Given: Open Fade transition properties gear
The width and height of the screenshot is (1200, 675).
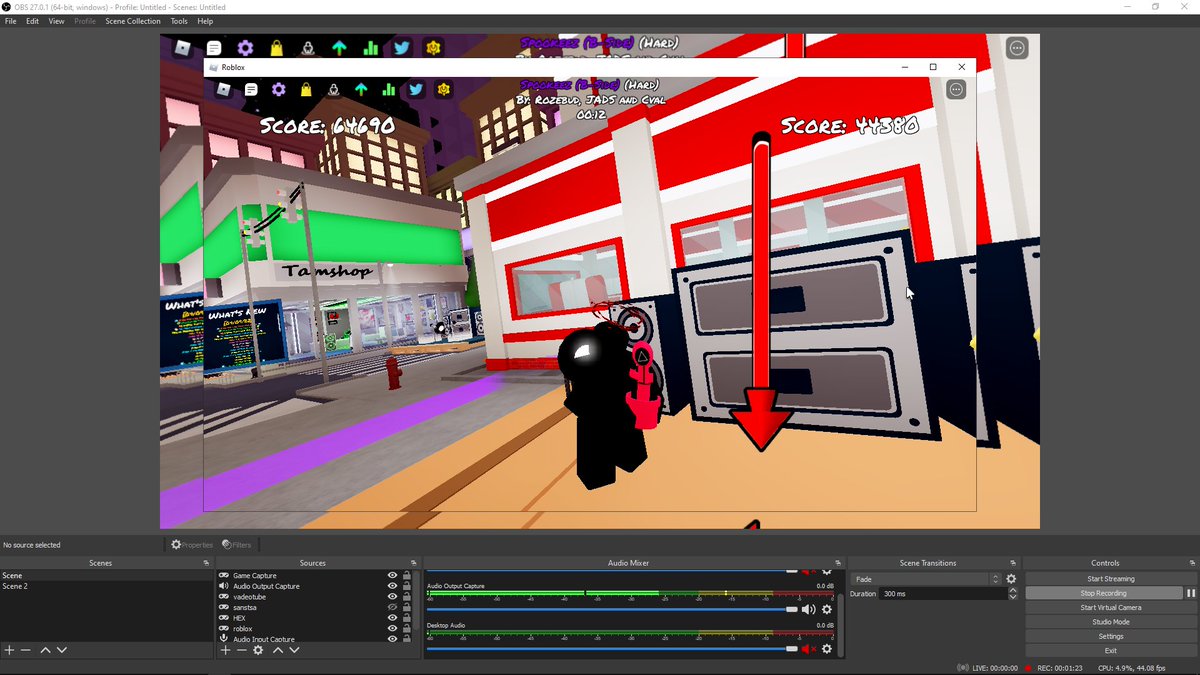Looking at the screenshot, I should pyautogui.click(x=1011, y=579).
